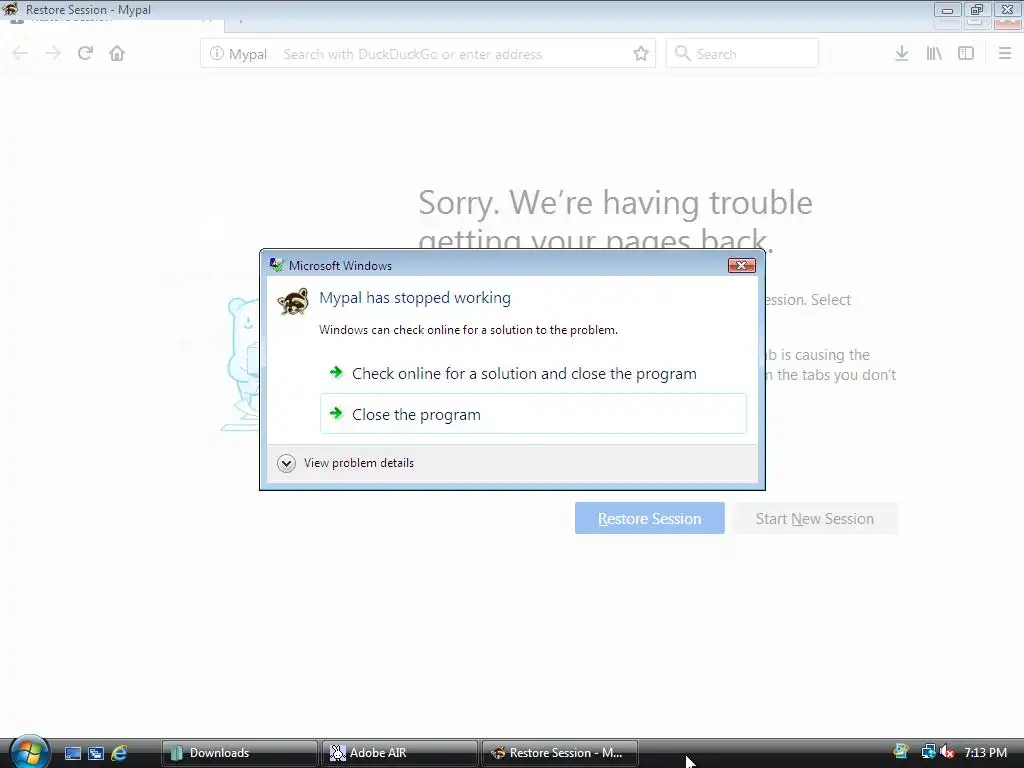1024x768 pixels.
Task: Click Switch between windows quick launch icon
Action: coord(96,753)
